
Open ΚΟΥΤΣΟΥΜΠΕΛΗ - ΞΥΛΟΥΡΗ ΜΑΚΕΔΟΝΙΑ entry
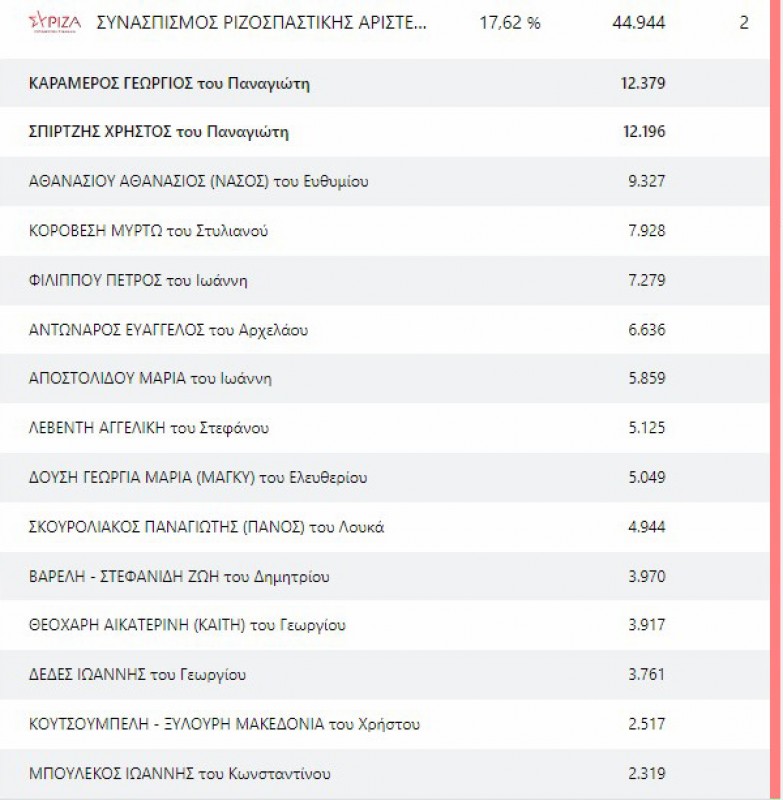click(225, 724)
